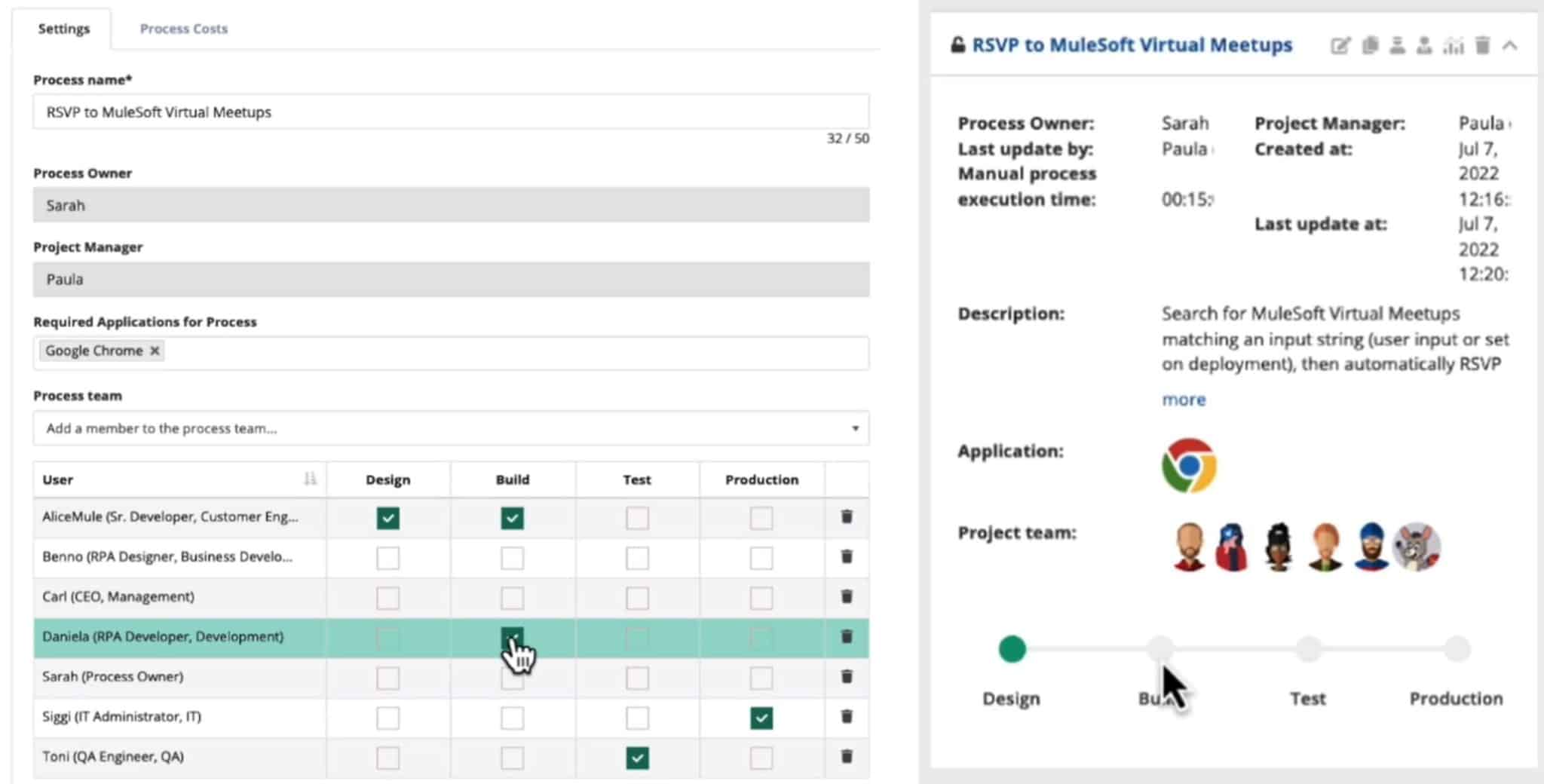1544x784 pixels.
Task: Select the Settings tab
Action: pyautogui.click(x=63, y=29)
